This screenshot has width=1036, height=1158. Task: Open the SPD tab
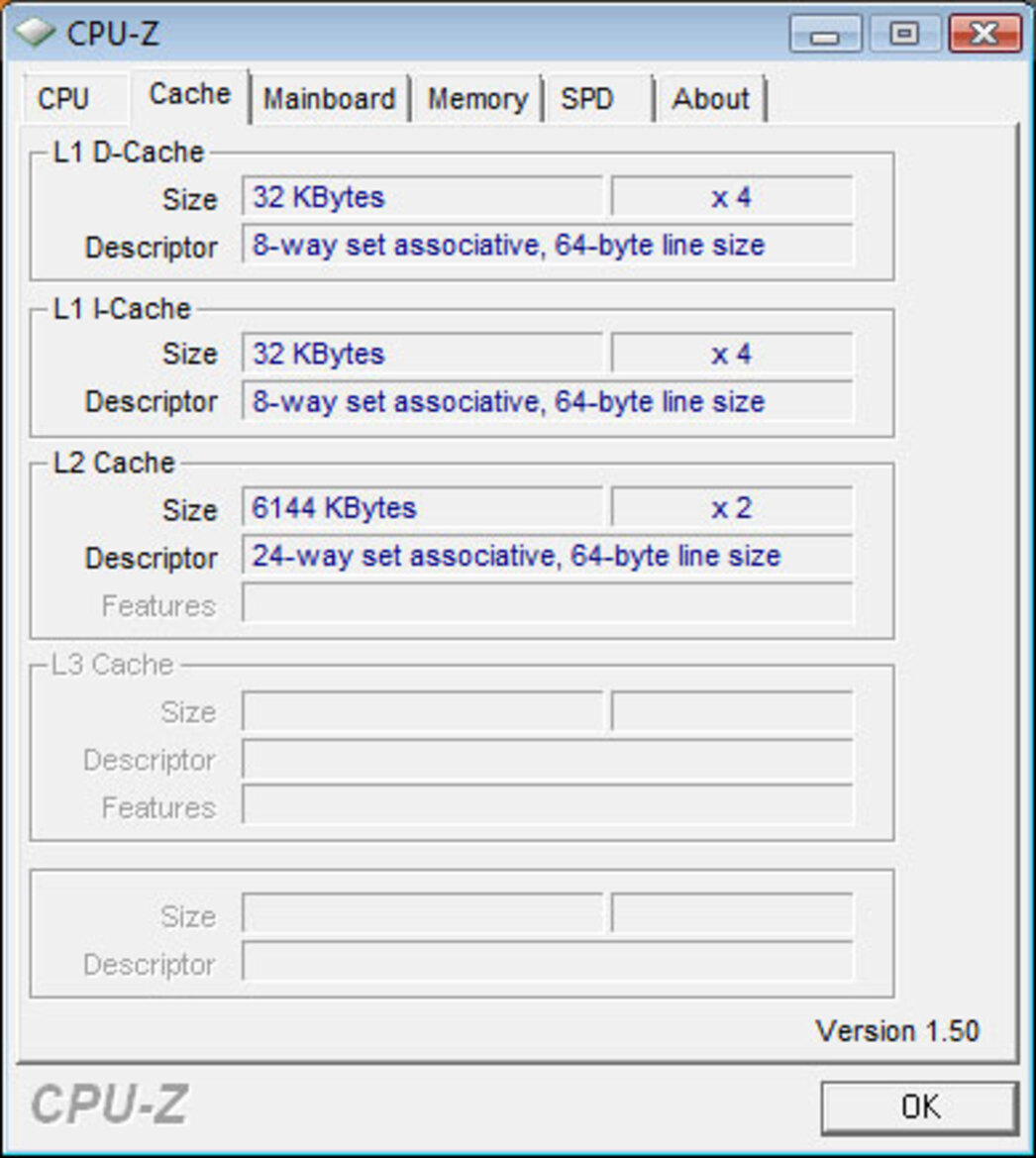coord(599,99)
